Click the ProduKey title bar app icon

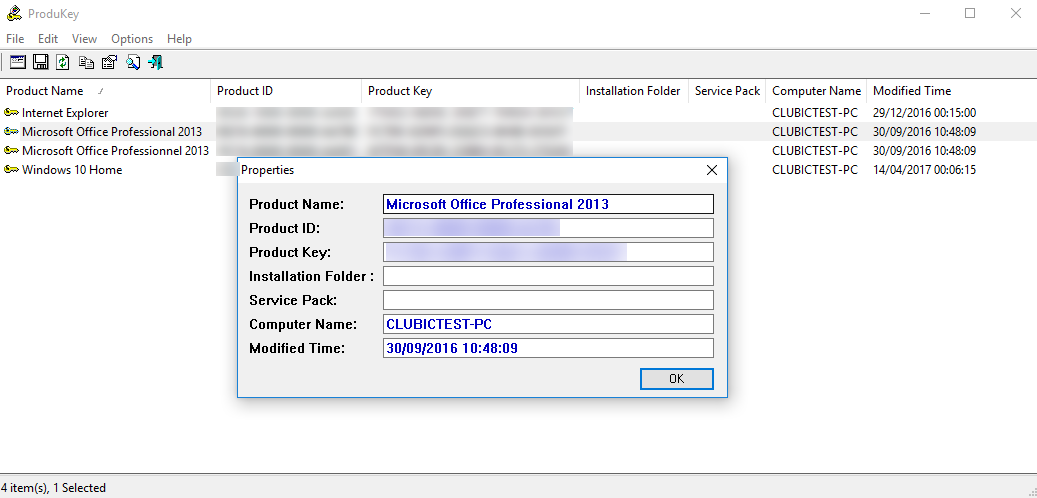click(x=13, y=13)
